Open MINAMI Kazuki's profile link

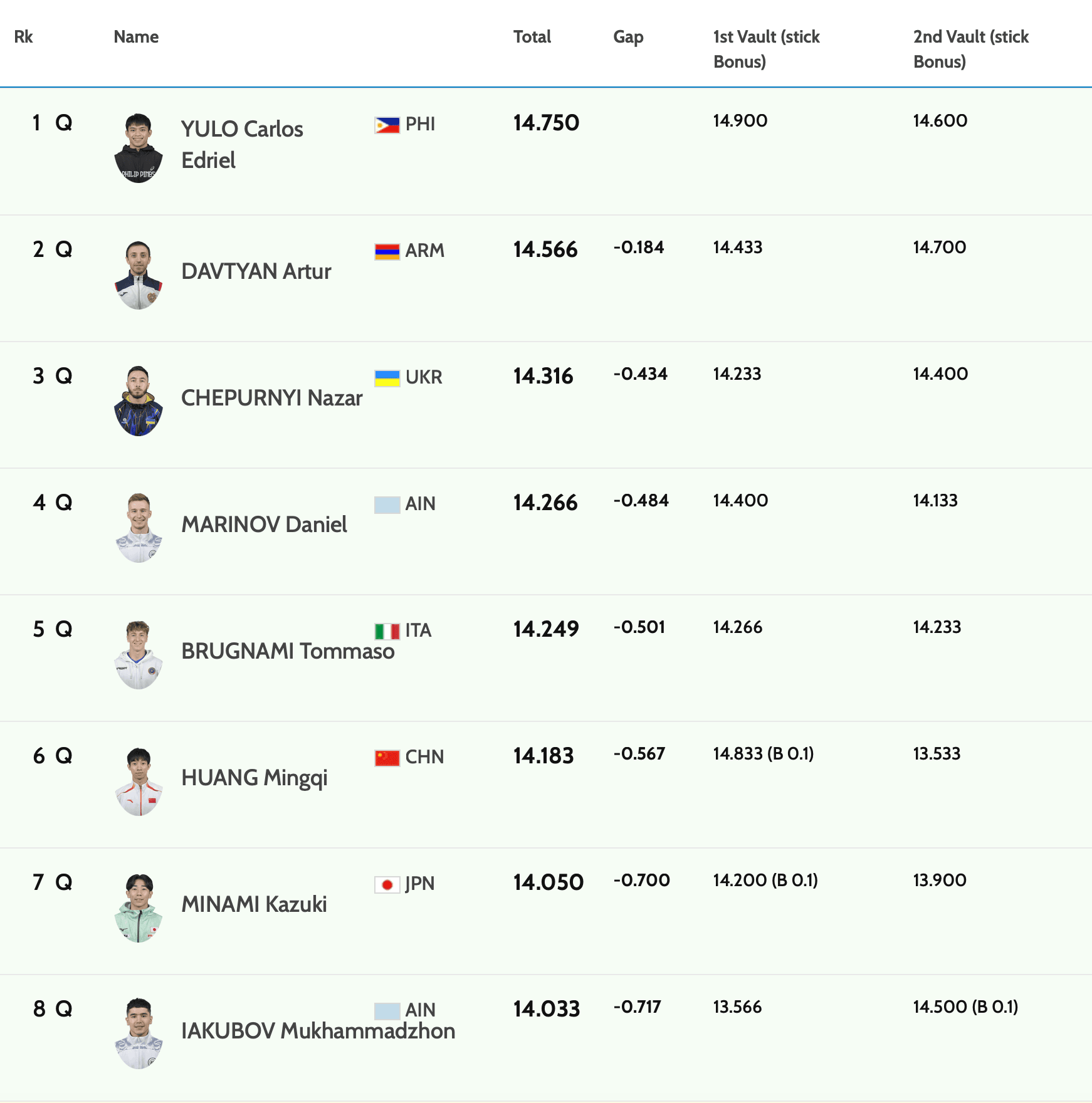point(254,904)
